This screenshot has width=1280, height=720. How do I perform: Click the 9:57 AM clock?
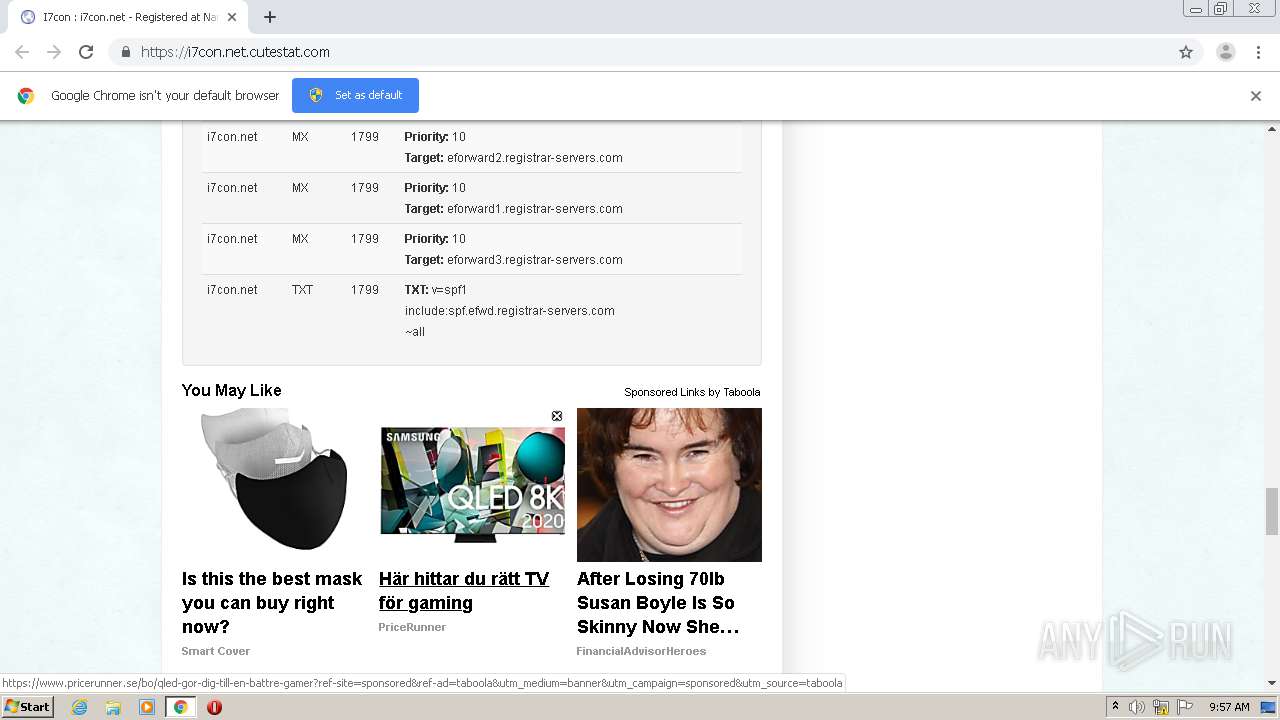(1229, 707)
